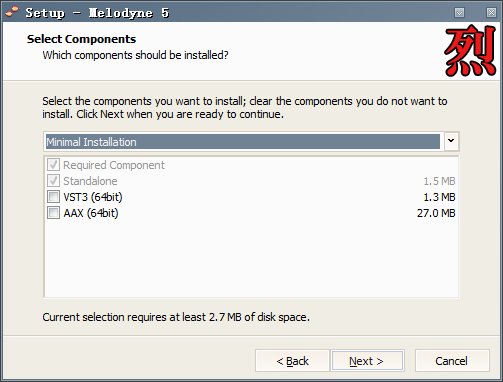Screen dimensions: 503x382
Task: Enable the AAX (64bit) checkbox
Action: (x=53, y=213)
